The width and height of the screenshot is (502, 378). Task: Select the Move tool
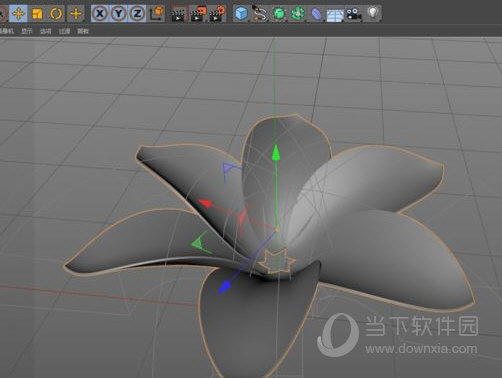pos(18,14)
